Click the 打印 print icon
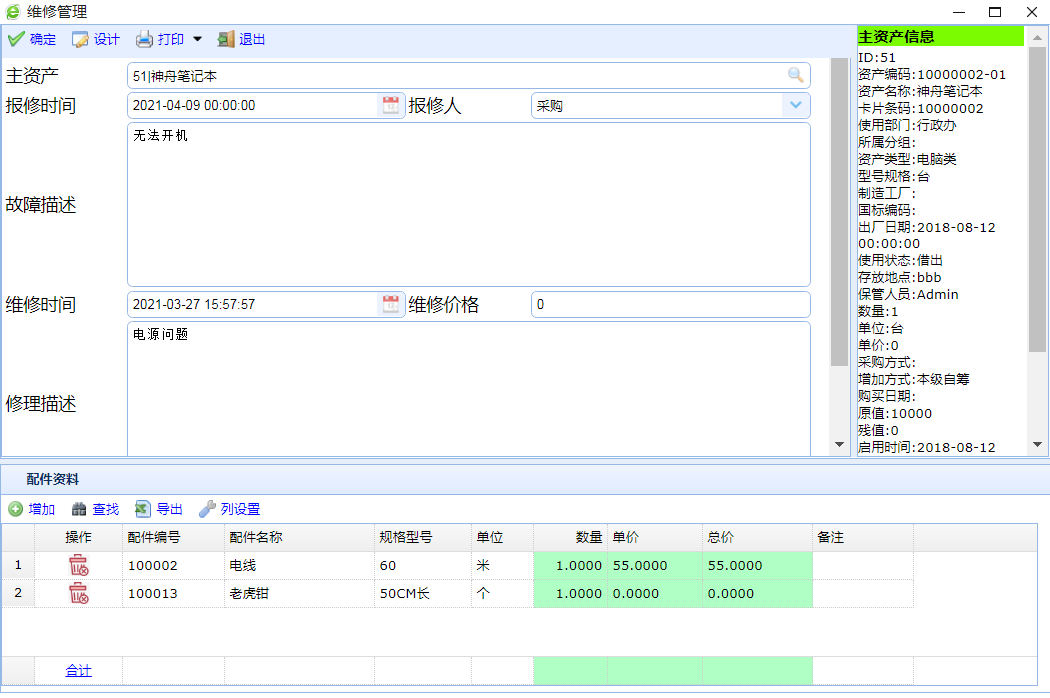 145,40
